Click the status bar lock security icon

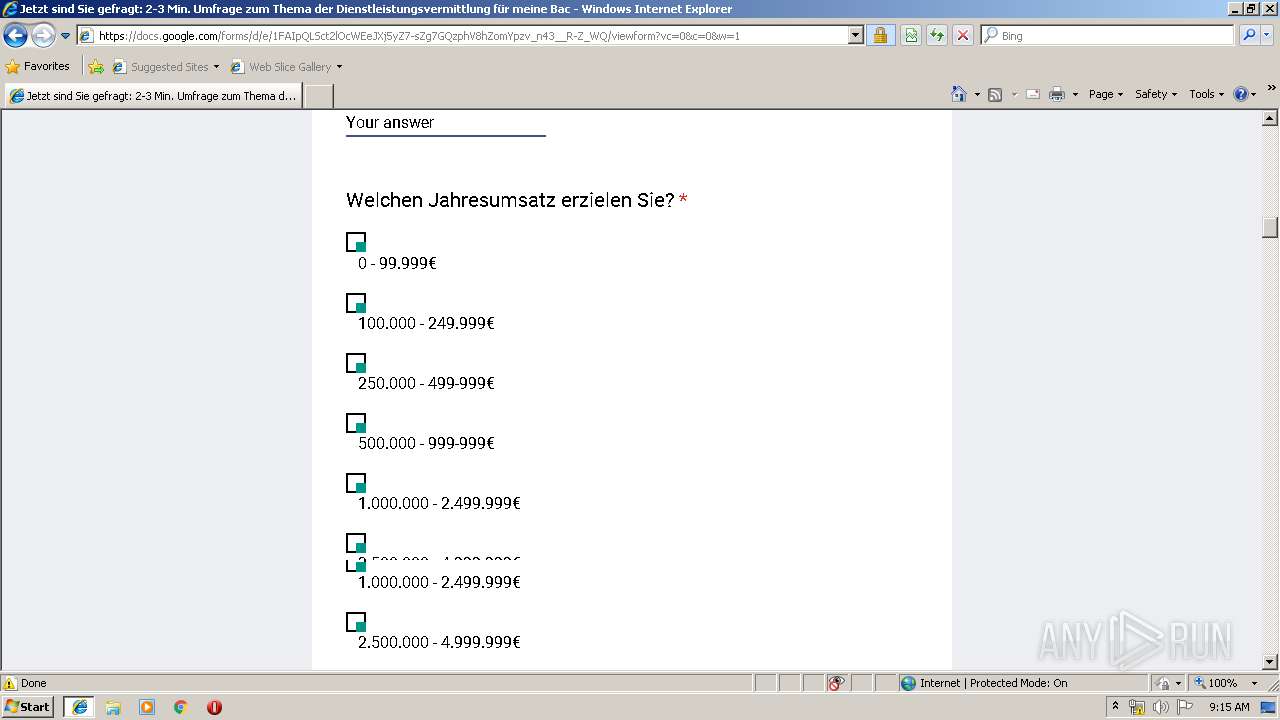coord(1163,683)
